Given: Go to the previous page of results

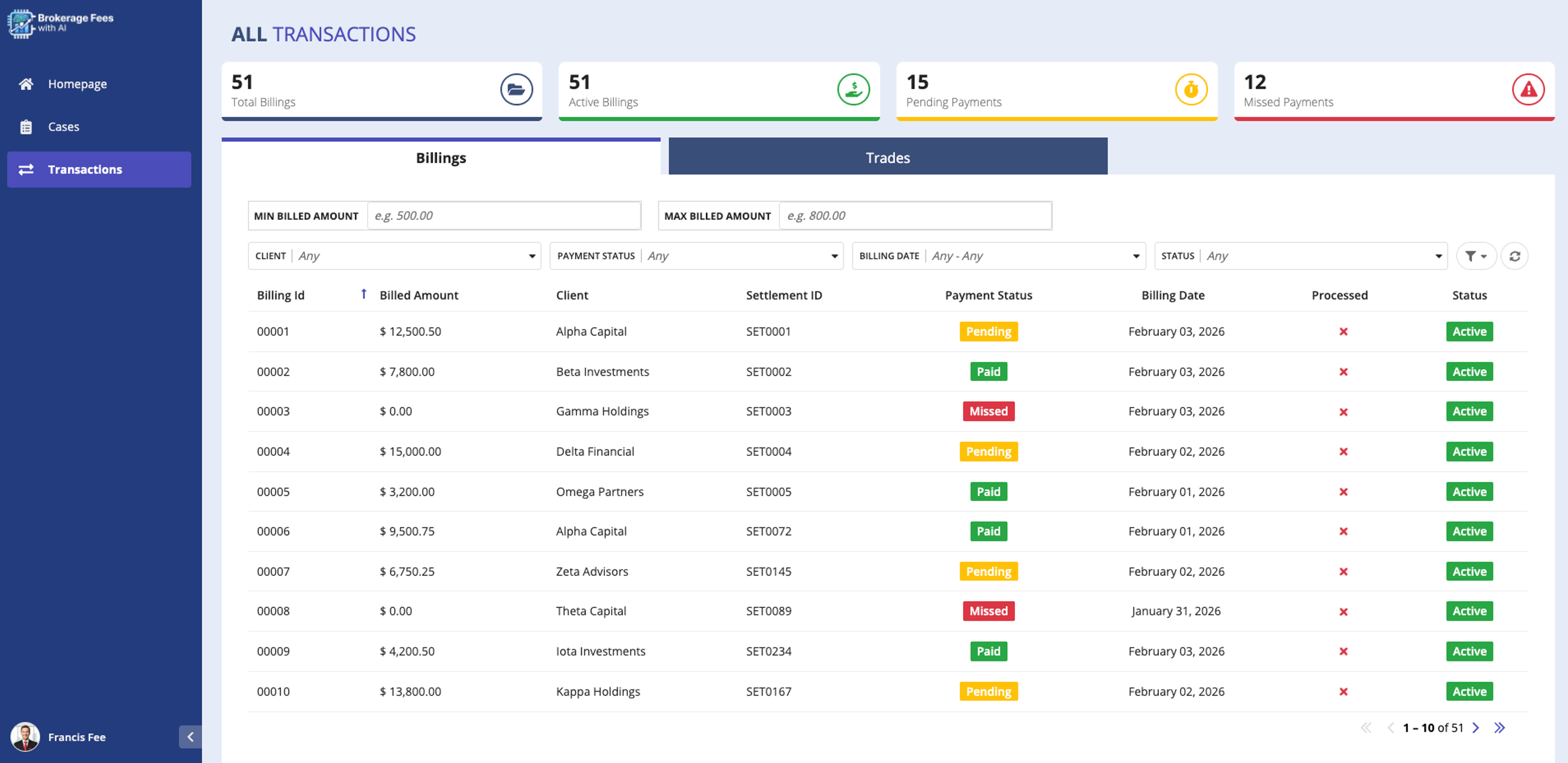Looking at the screenshot, I should [1390, 728].
